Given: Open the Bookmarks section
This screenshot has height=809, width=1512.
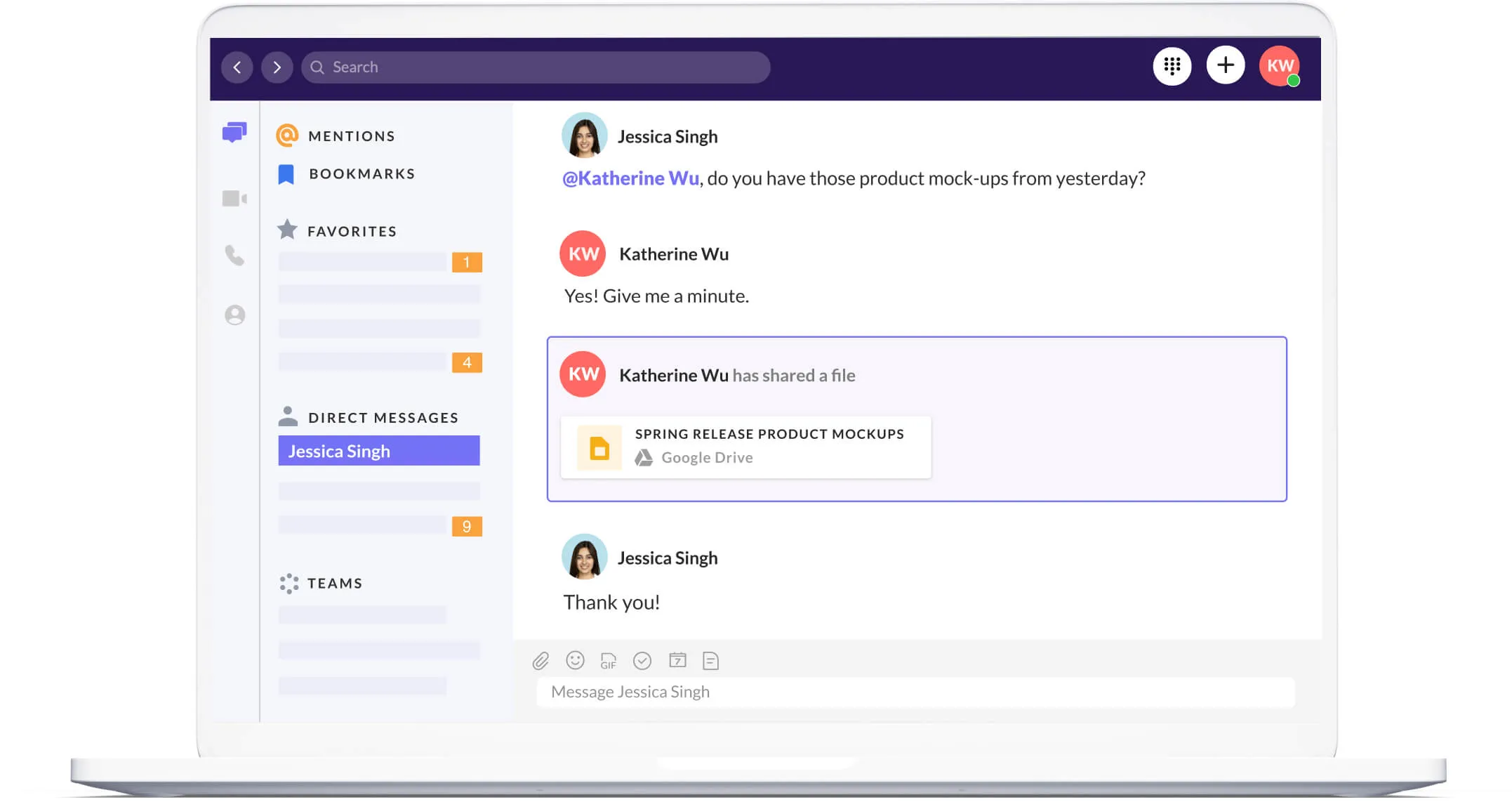Looking at the screenshot, I should [362, 174].
